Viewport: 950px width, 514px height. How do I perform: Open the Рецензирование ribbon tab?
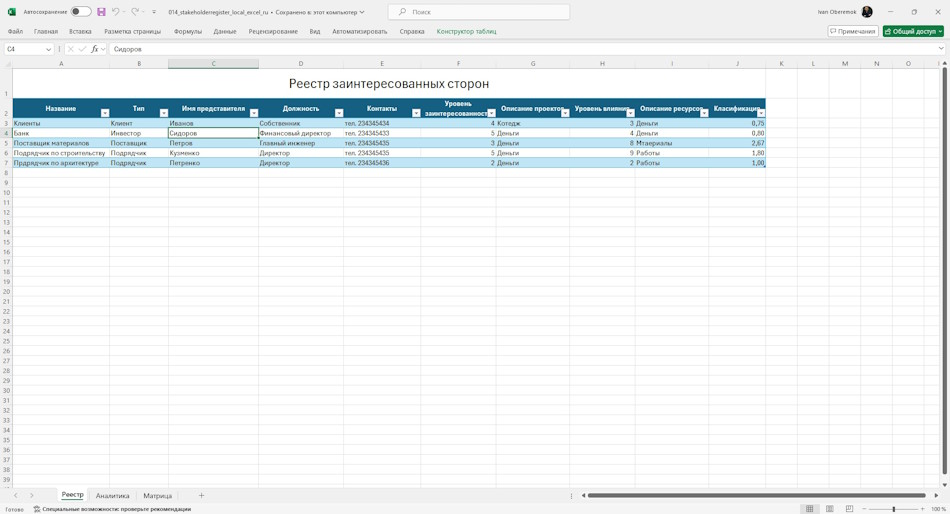coord(273,32)
